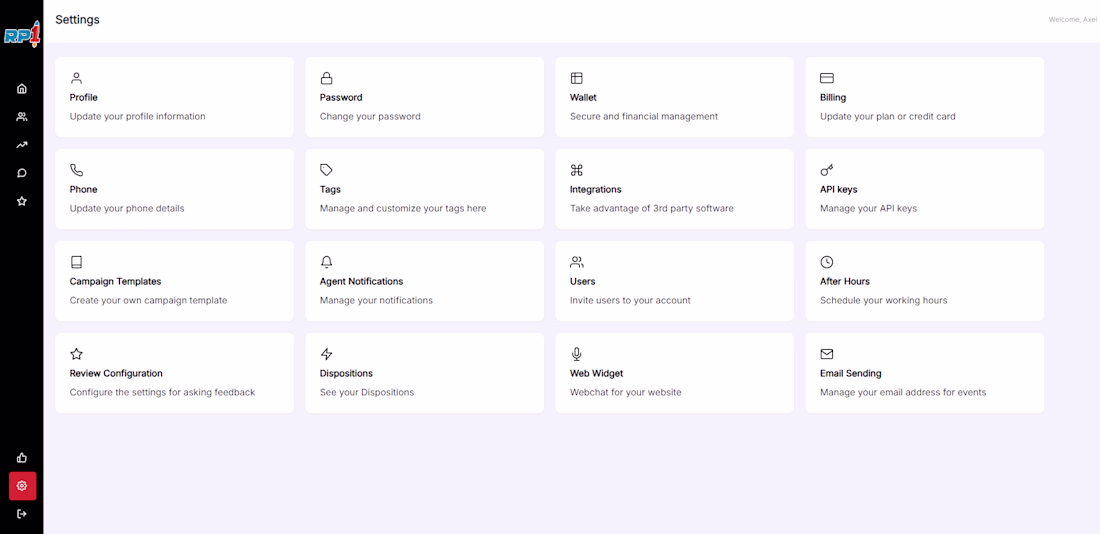
Task: Open the Phone card title
Action: coord(83,189)
